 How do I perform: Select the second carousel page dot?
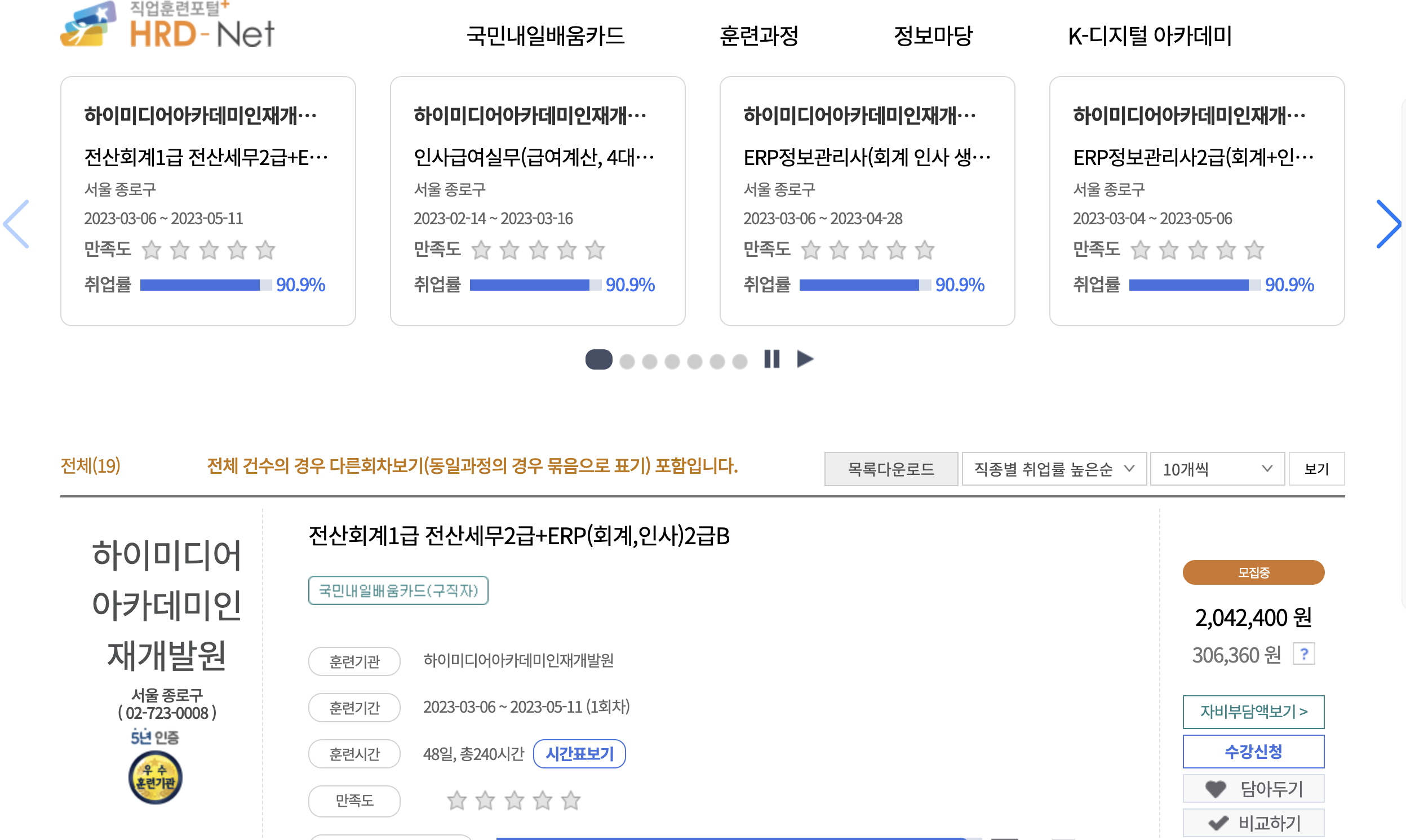pyautogui.click(x=627, y=361)
